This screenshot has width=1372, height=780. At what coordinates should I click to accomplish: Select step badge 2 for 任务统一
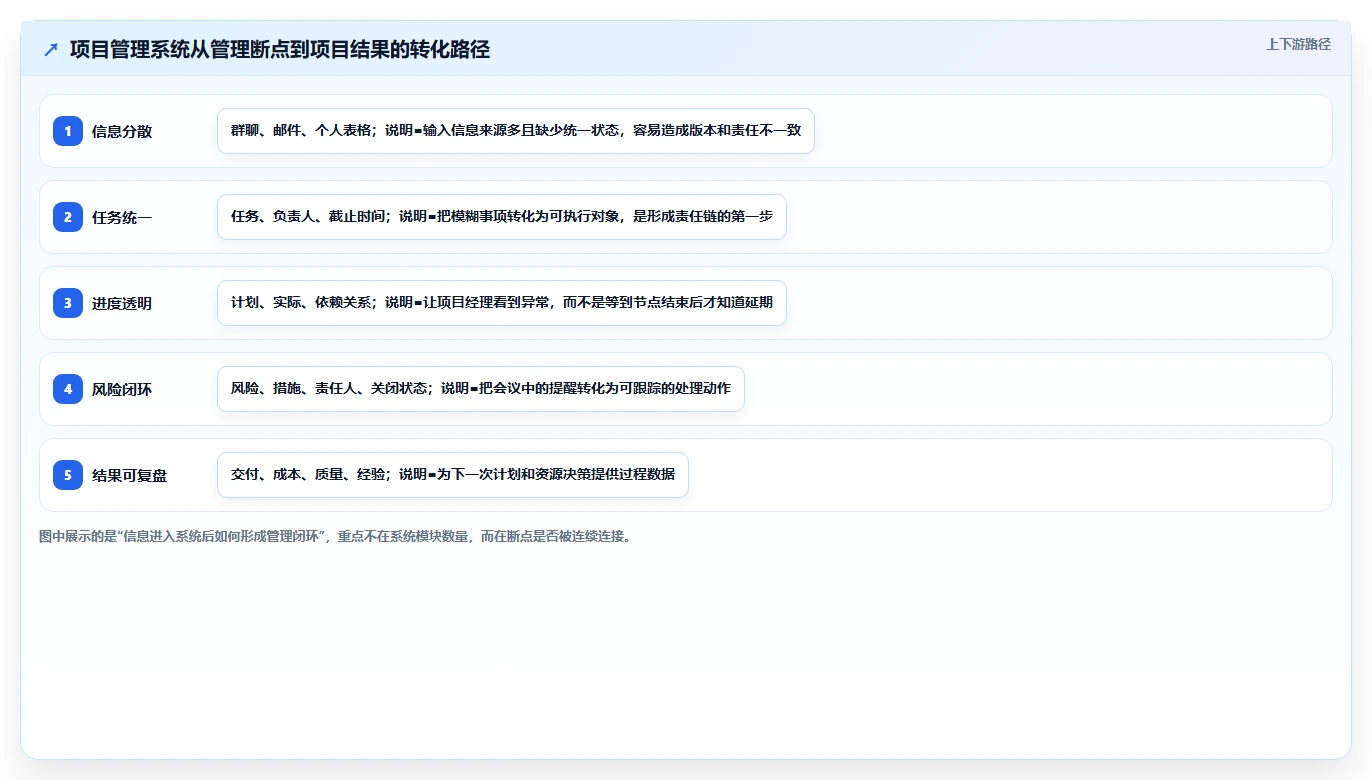pyautogui.click(x=68, y=217)
